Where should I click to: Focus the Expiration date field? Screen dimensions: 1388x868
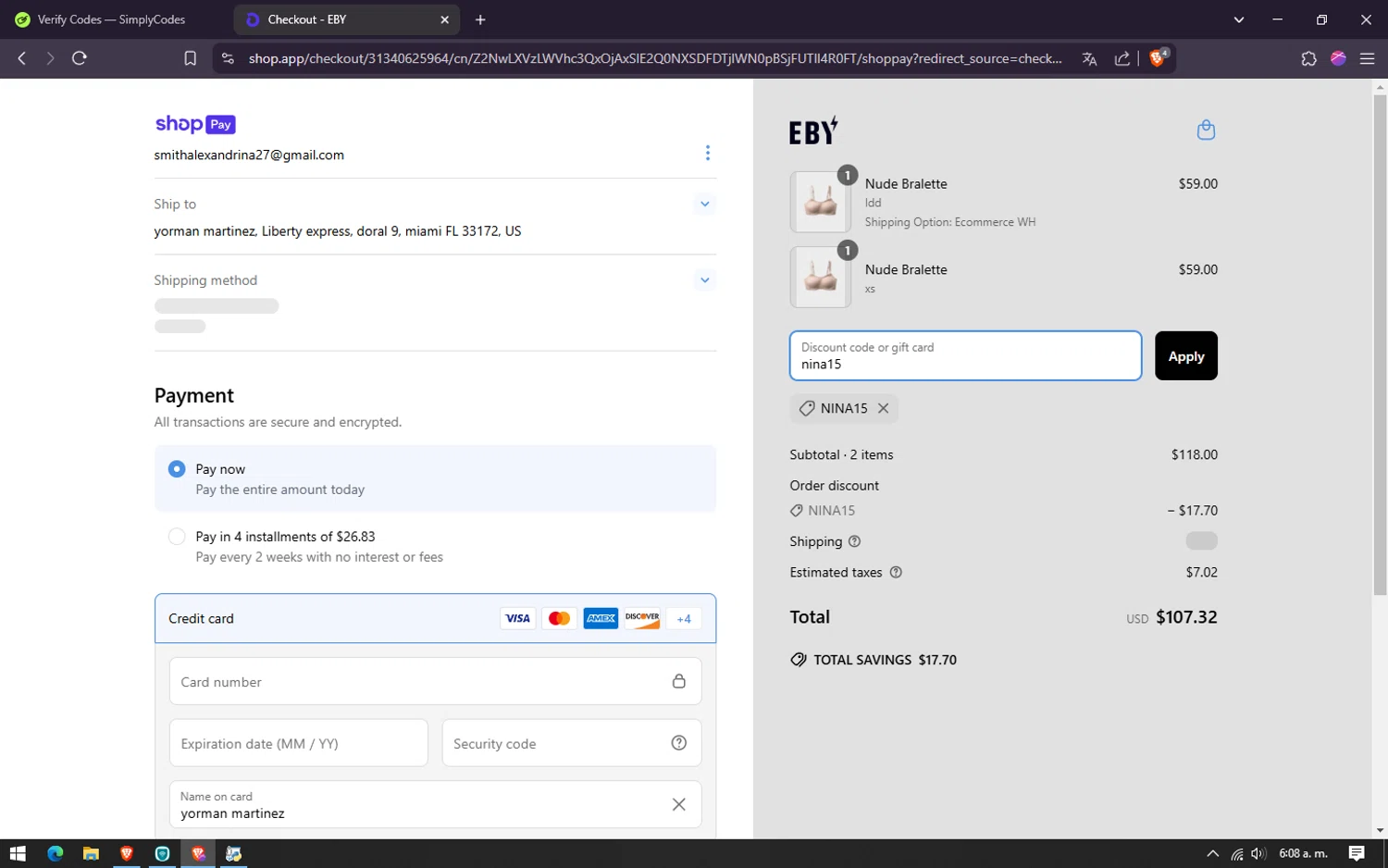299,743
